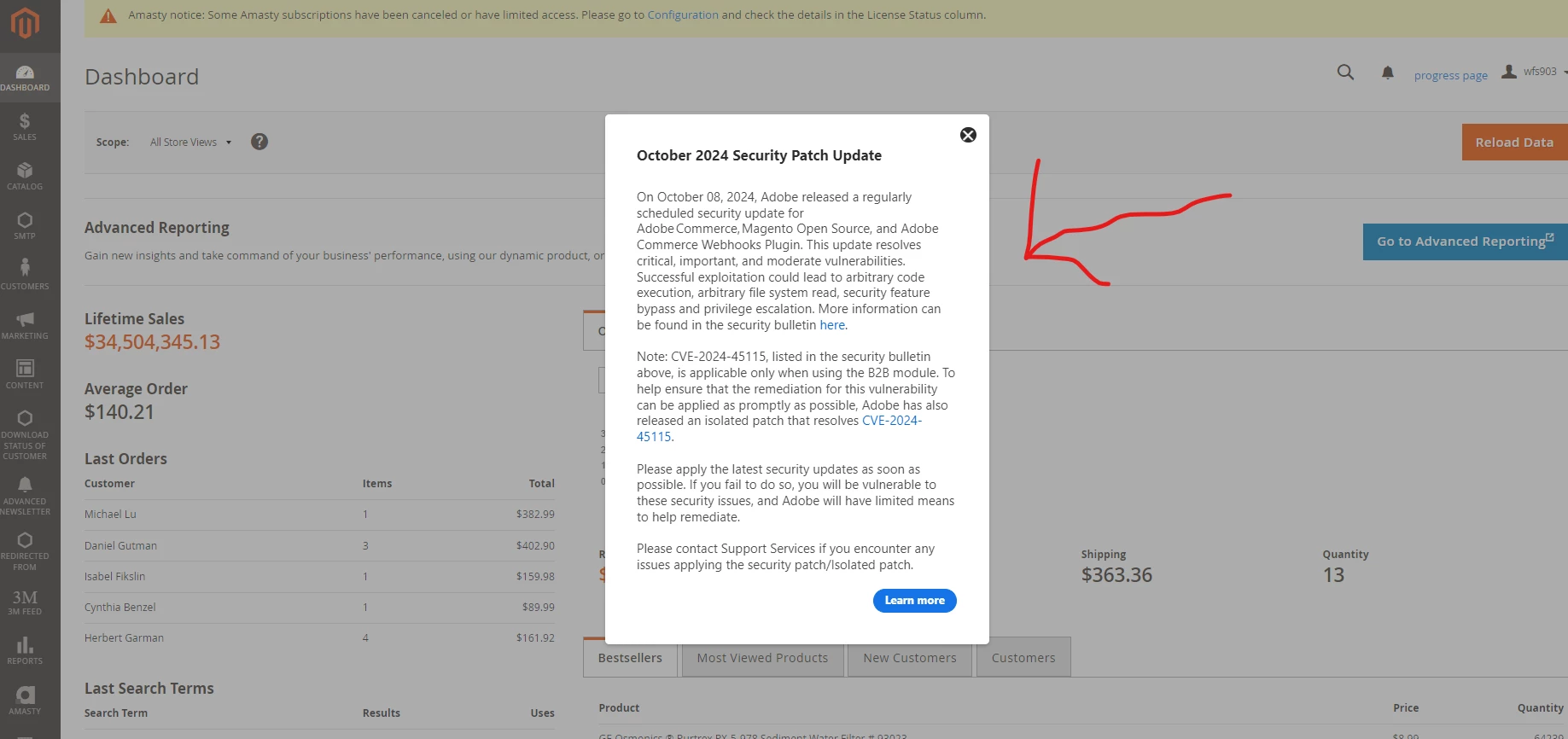Click the Average Order value $140.21

coord(119,412)
